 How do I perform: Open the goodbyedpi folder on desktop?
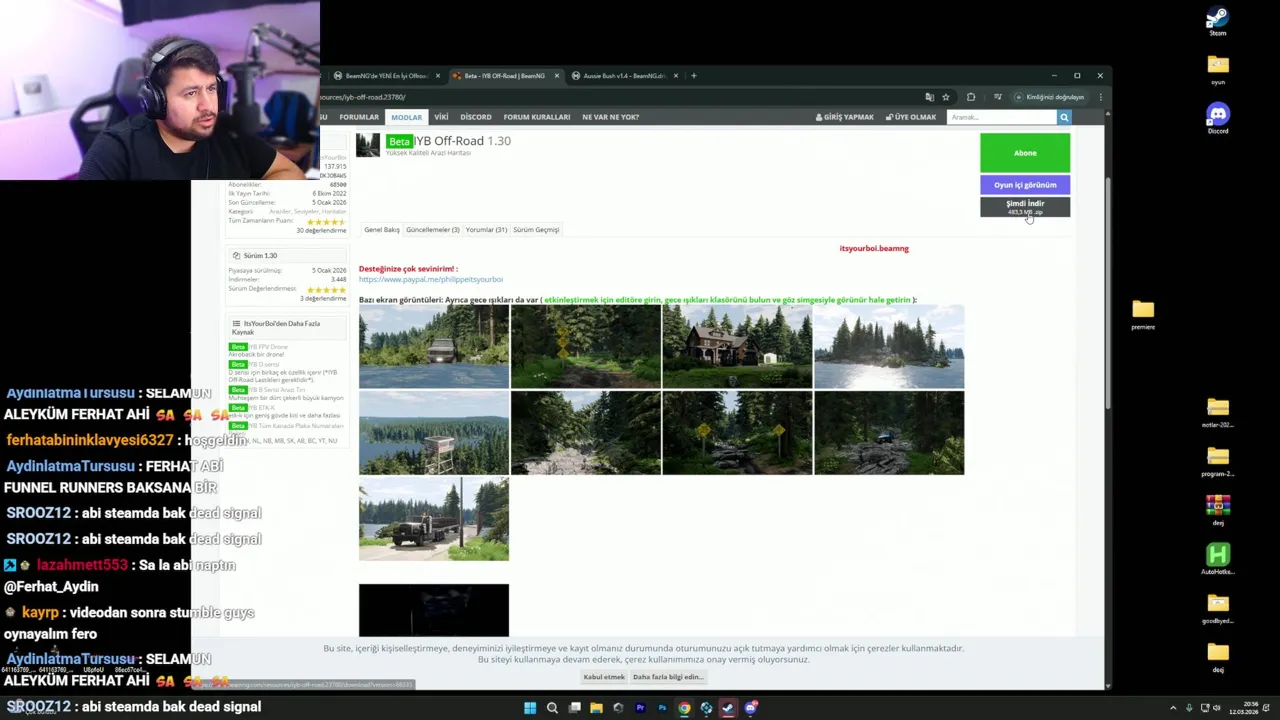1217,608
